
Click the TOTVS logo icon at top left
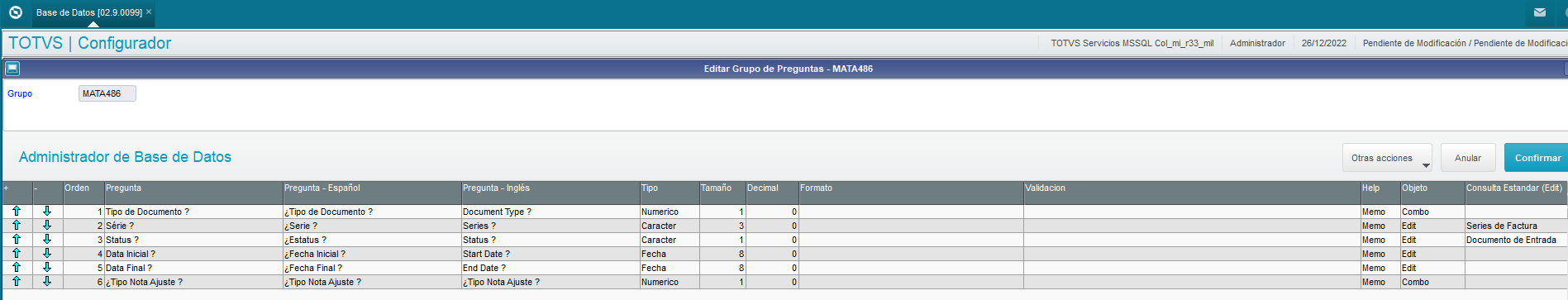[x=15, y=12]
